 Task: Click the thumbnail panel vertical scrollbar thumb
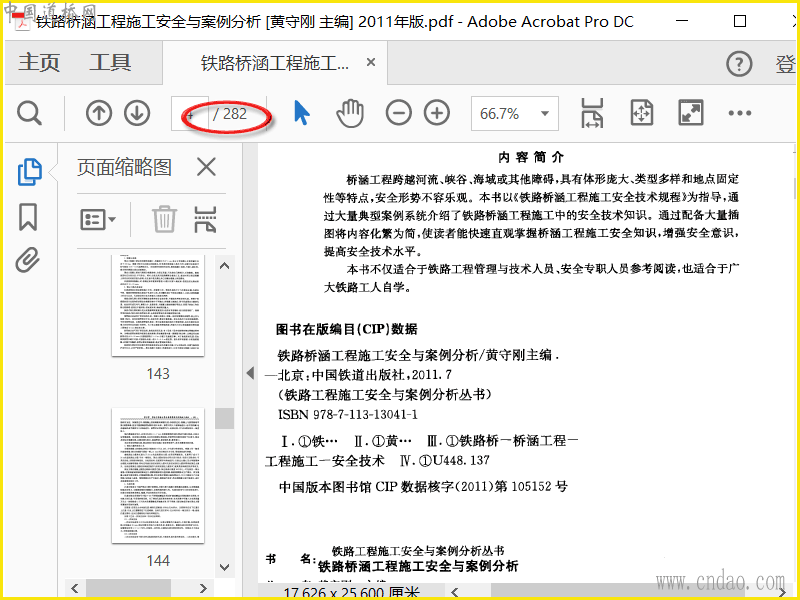click(x=224, y=418)
